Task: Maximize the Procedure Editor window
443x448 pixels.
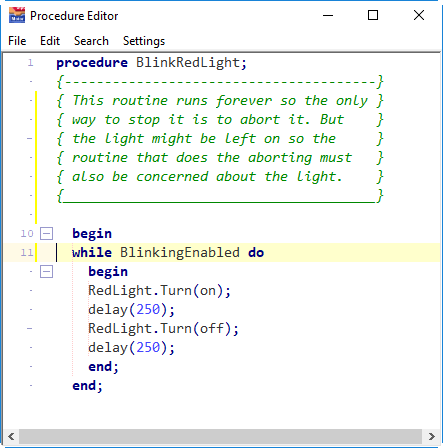Action: tap(373, 15)
